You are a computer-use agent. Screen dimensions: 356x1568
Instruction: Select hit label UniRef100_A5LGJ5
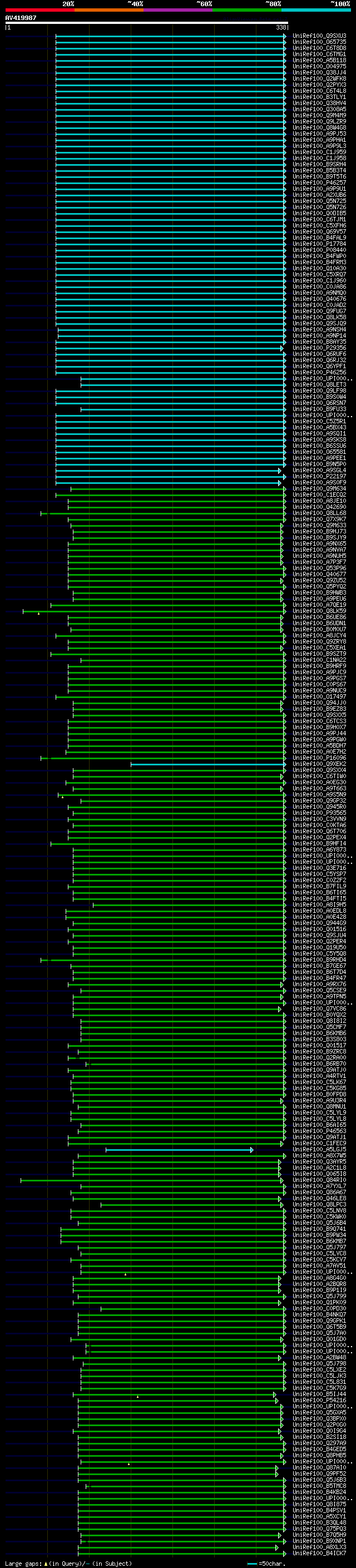(x=319, y=1149)
